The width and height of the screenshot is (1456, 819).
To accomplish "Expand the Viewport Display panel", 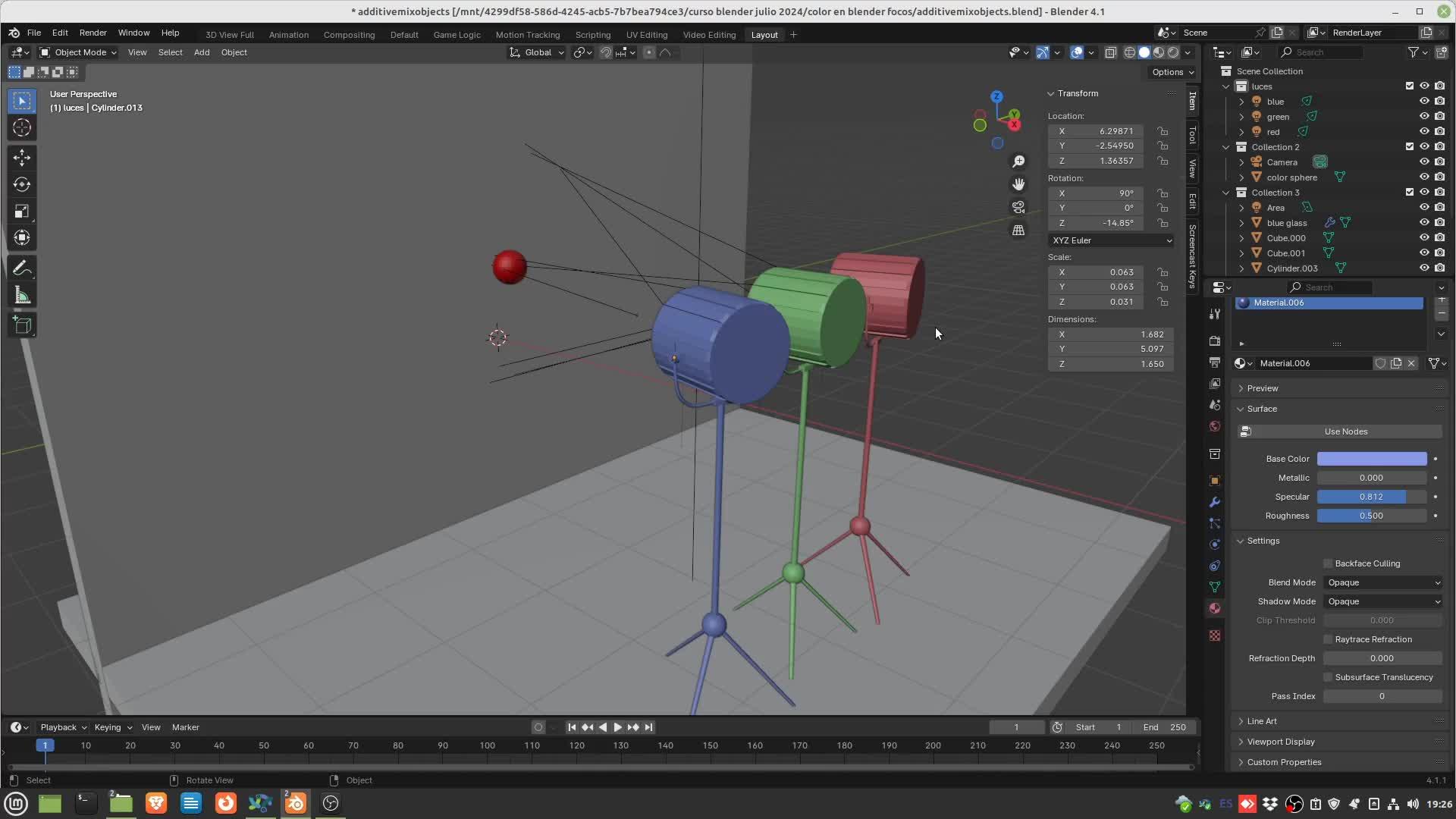I will point(1281,742).
